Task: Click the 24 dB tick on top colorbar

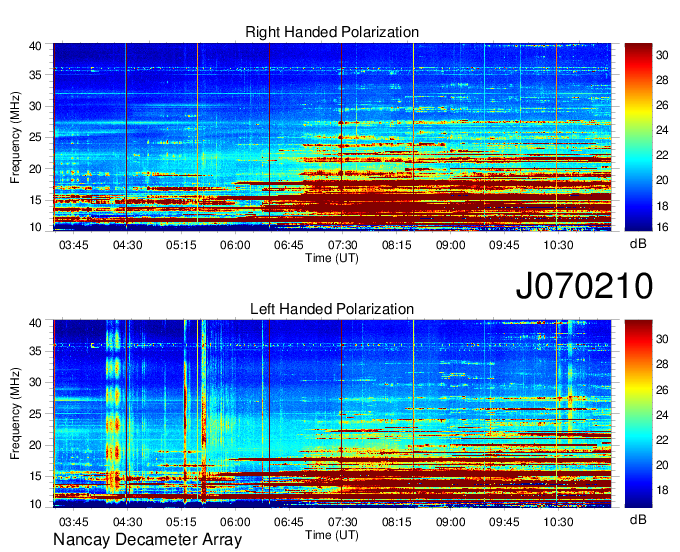Action: point(662,130)
